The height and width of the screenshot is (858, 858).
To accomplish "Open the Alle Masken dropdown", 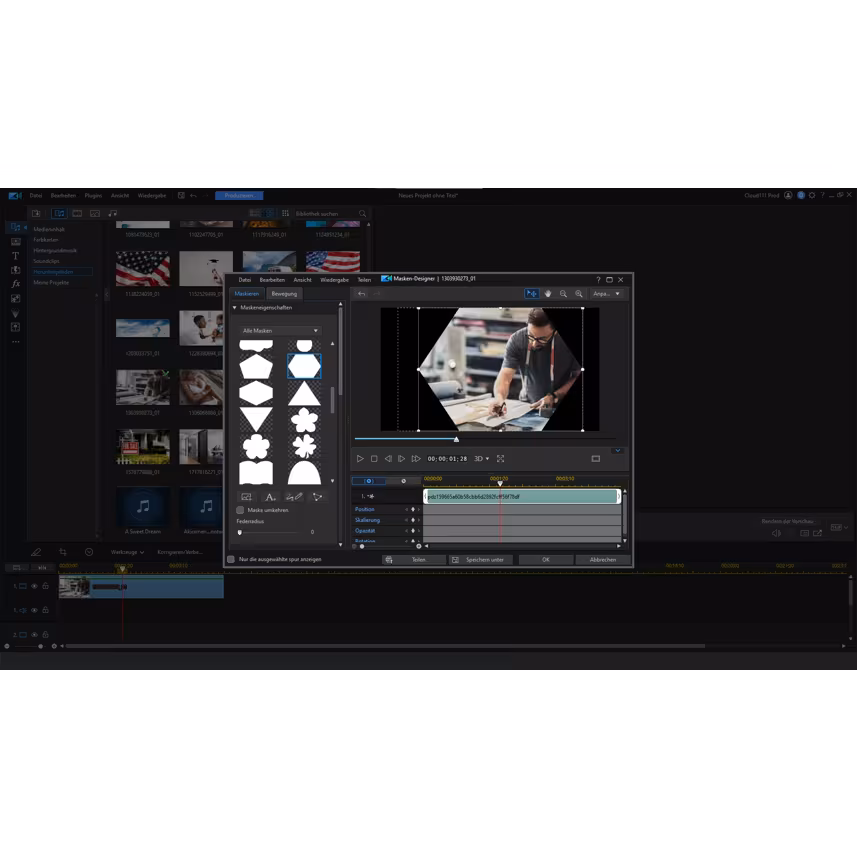I will pyautogui.click(x=280, y=330).
